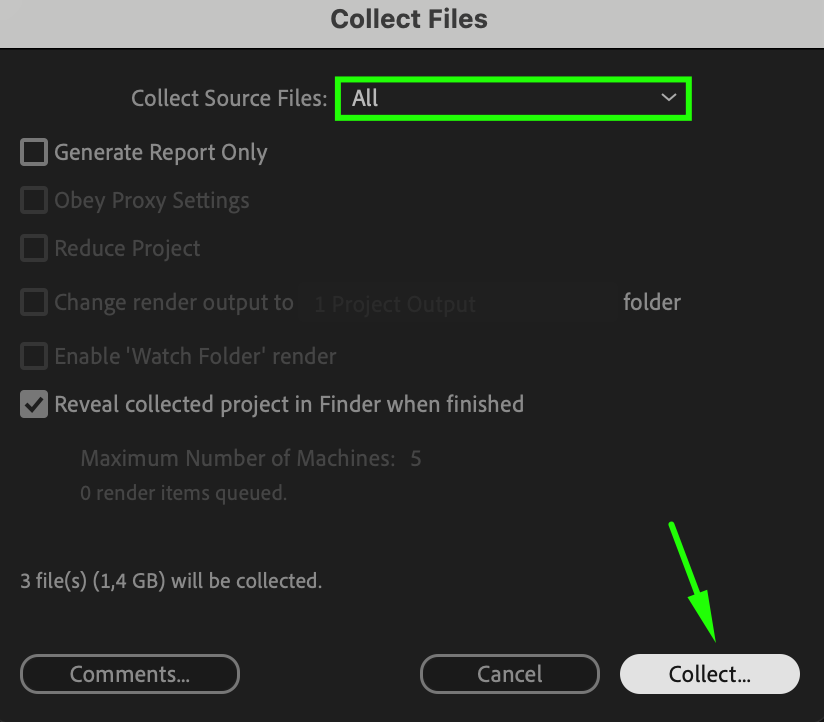Toggle the Change render output to checkbox
This screenshot has height=722, width=824.
click(35, 303)
